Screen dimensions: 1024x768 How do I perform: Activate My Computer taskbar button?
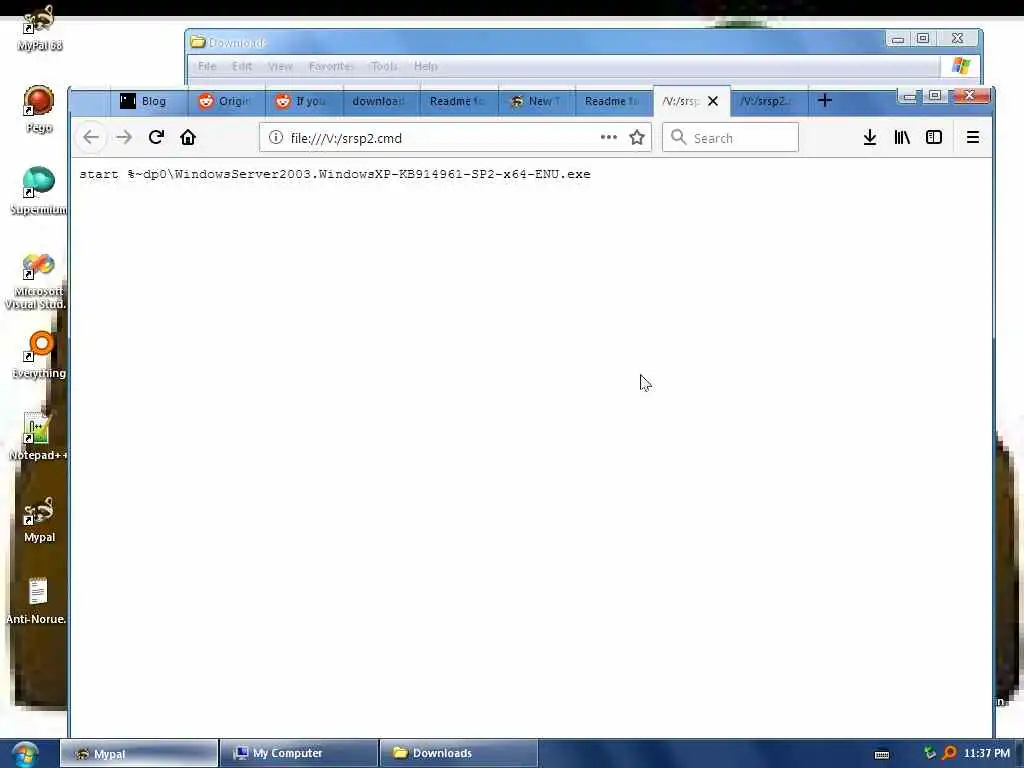pyautogui.click(x=299, y=754)
